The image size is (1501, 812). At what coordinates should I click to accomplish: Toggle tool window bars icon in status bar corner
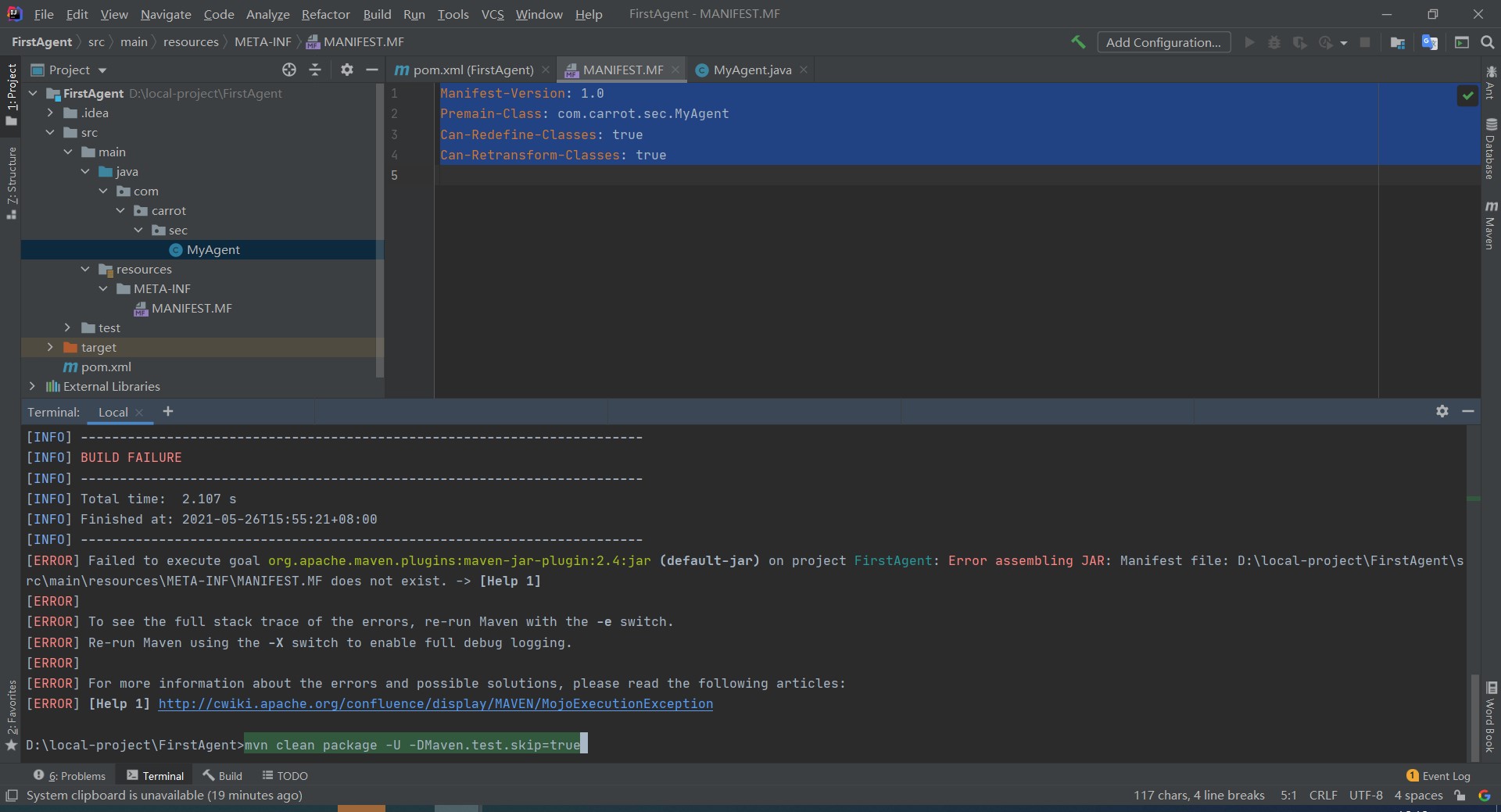point(12,796)
